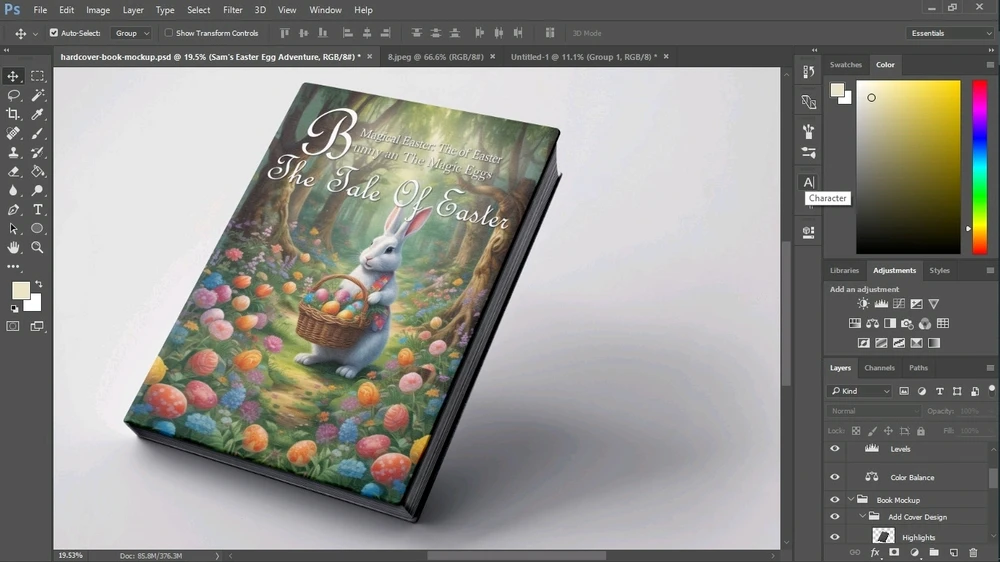
Task: Pick the Lasso tool
Action: click(x=13, y=95)
